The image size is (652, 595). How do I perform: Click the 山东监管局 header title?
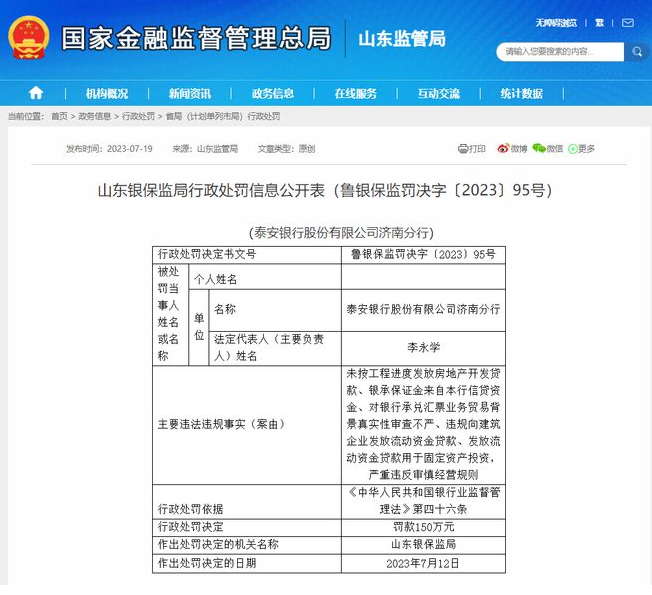[x=402, y=39]
